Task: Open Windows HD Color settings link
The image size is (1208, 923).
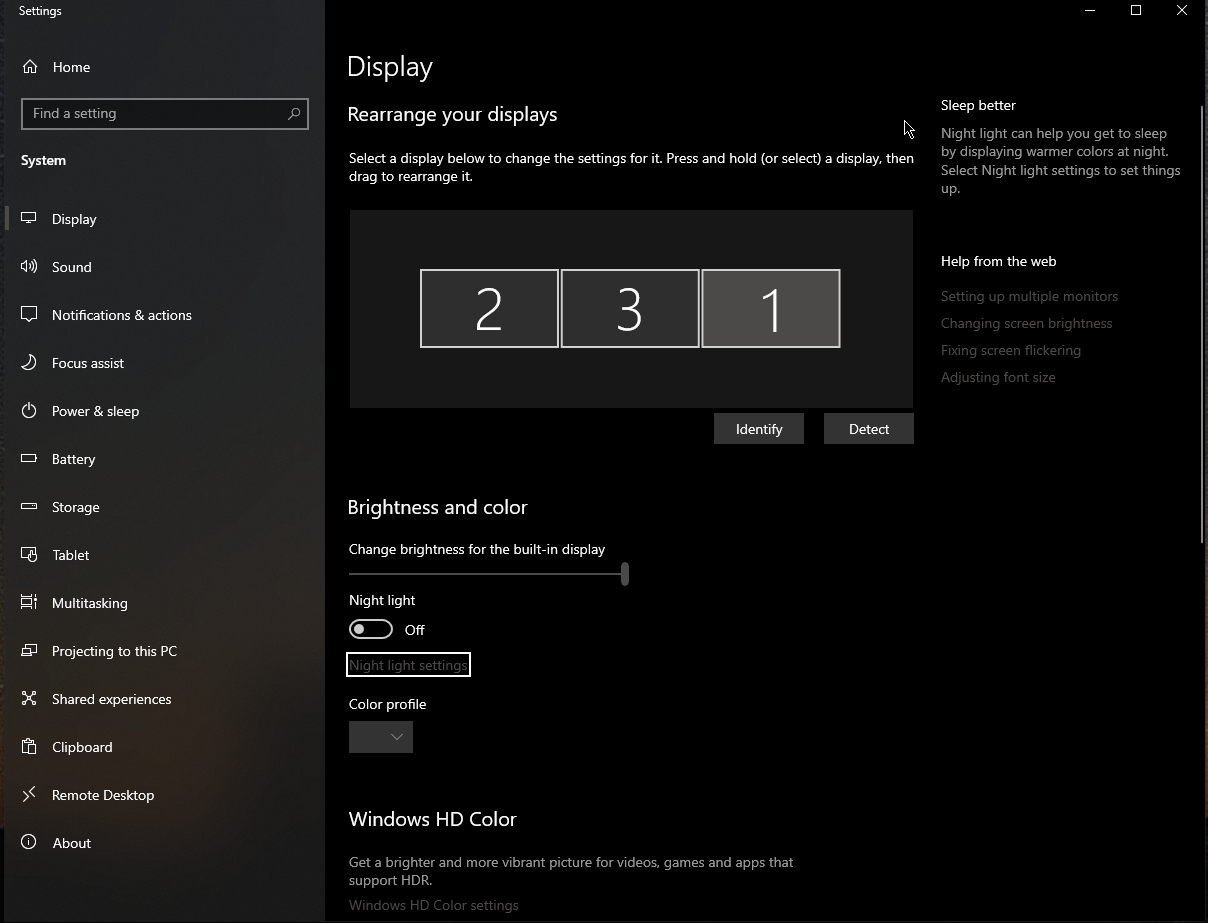Action: pyautogui.click(x=434, y=905)
